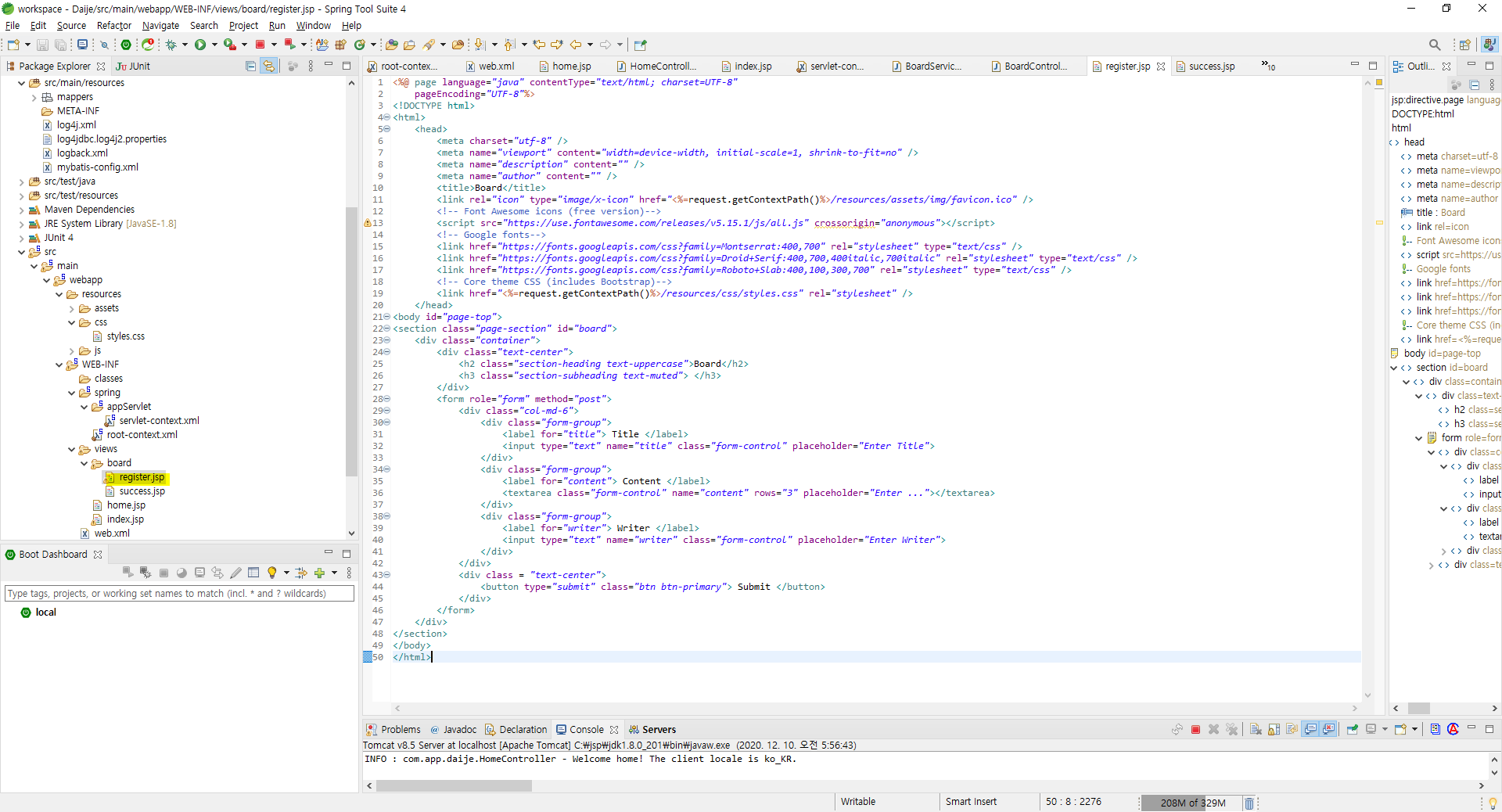1502x812 pixels.
Task: Click Open Console icon in Console toolbar
Action: click(x=1400, y=729)
